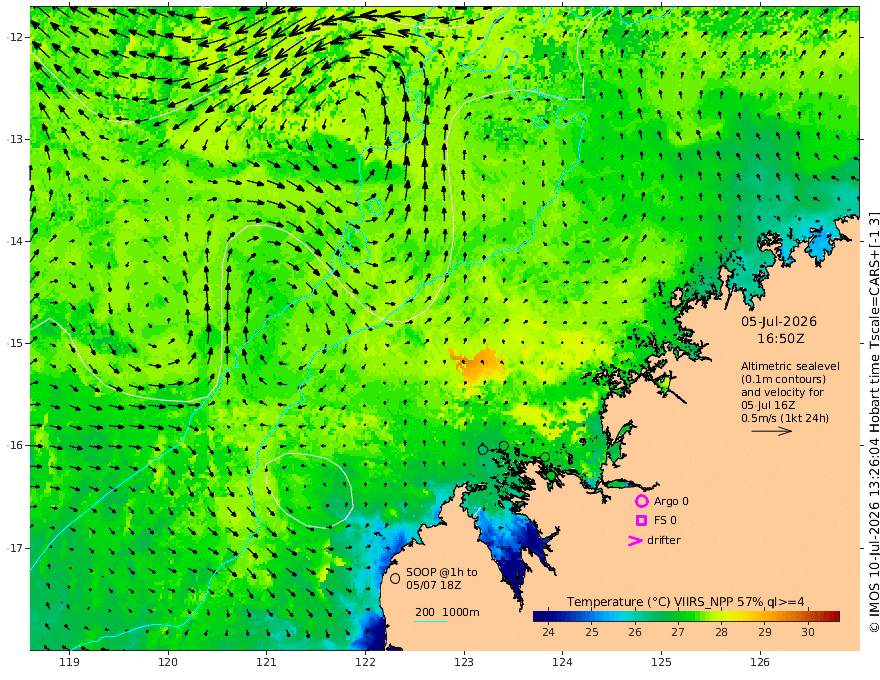Click the -17 latitude axis label

(x=15, y=548)
